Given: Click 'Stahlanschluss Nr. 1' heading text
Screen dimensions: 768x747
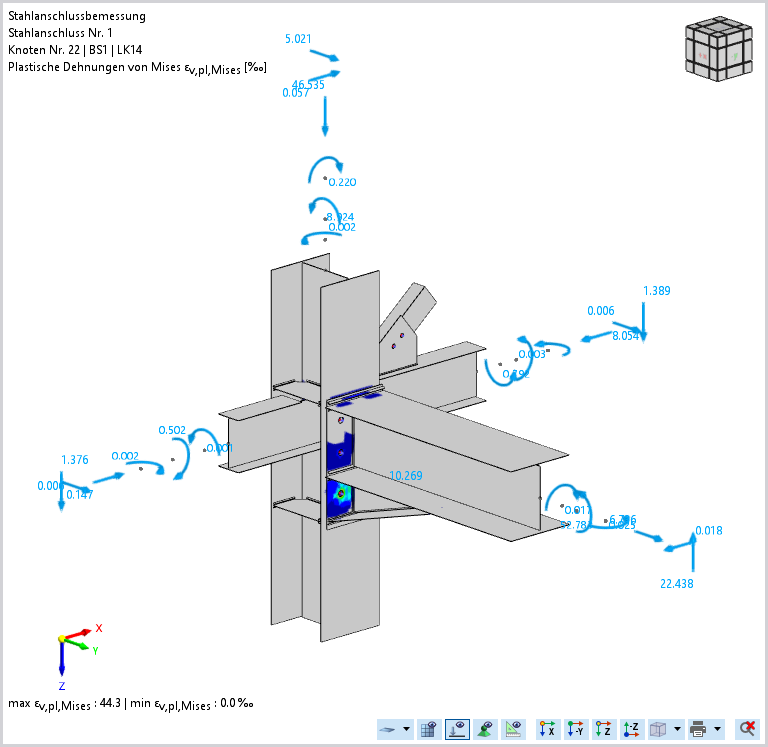Looking at the screenshot, I should (60, 33).
